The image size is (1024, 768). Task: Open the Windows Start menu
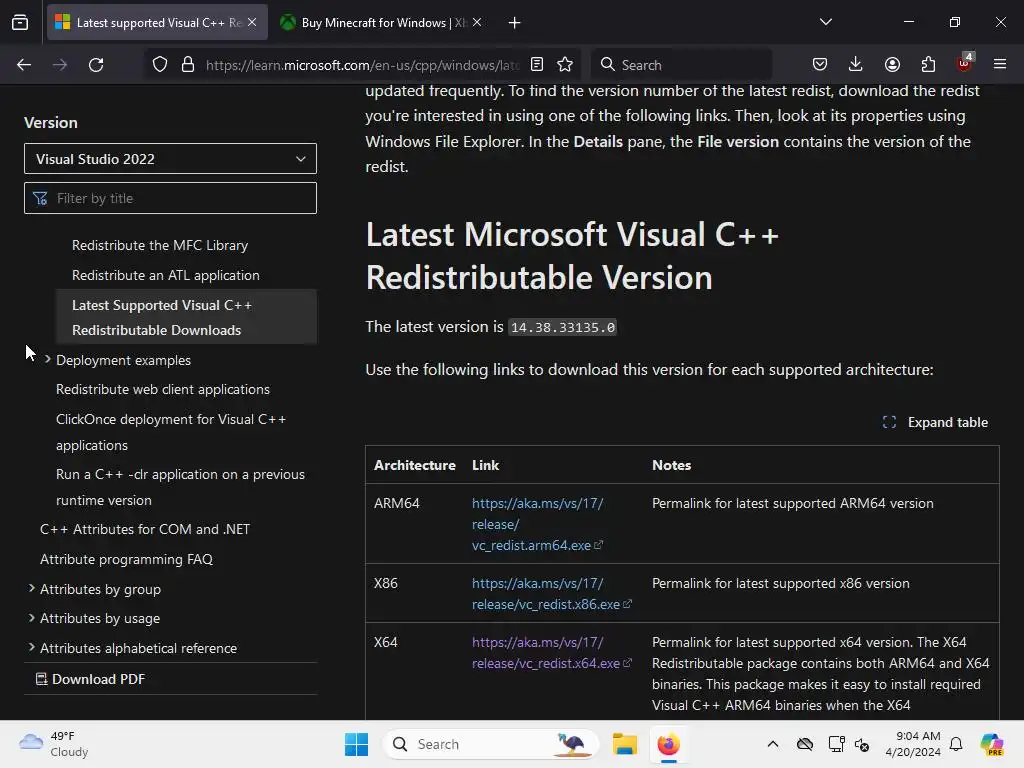tap(357, 744)
